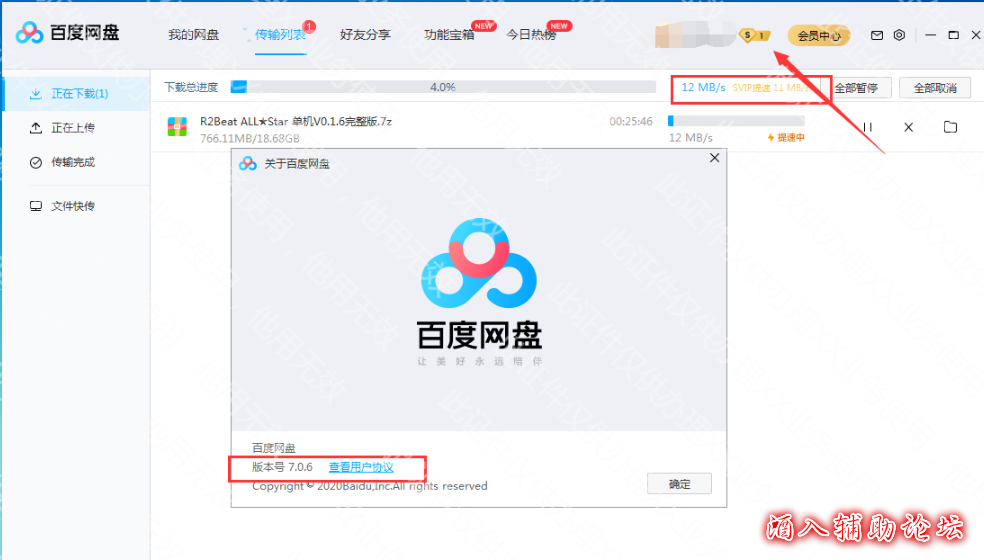Click the R2Beat file progress bar
This screenshot has width=984, height=560.
tap(736, 121)
